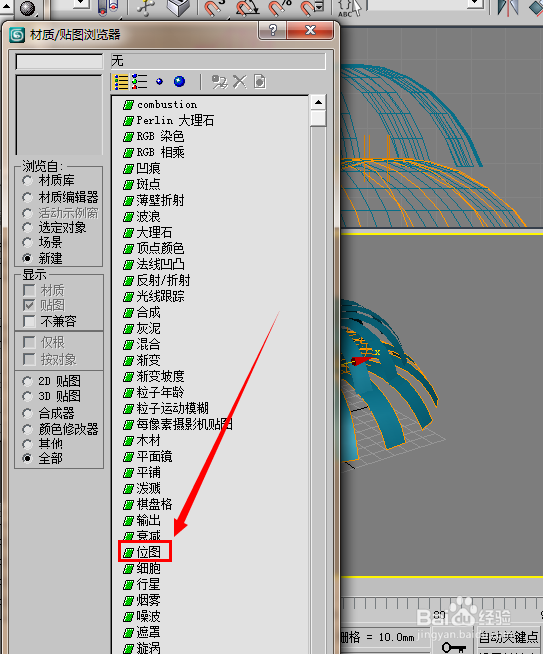Open the named selection sets dropdown arrow
The height and width of the screenshot is (654, 543).
click(x=475, y=4)
